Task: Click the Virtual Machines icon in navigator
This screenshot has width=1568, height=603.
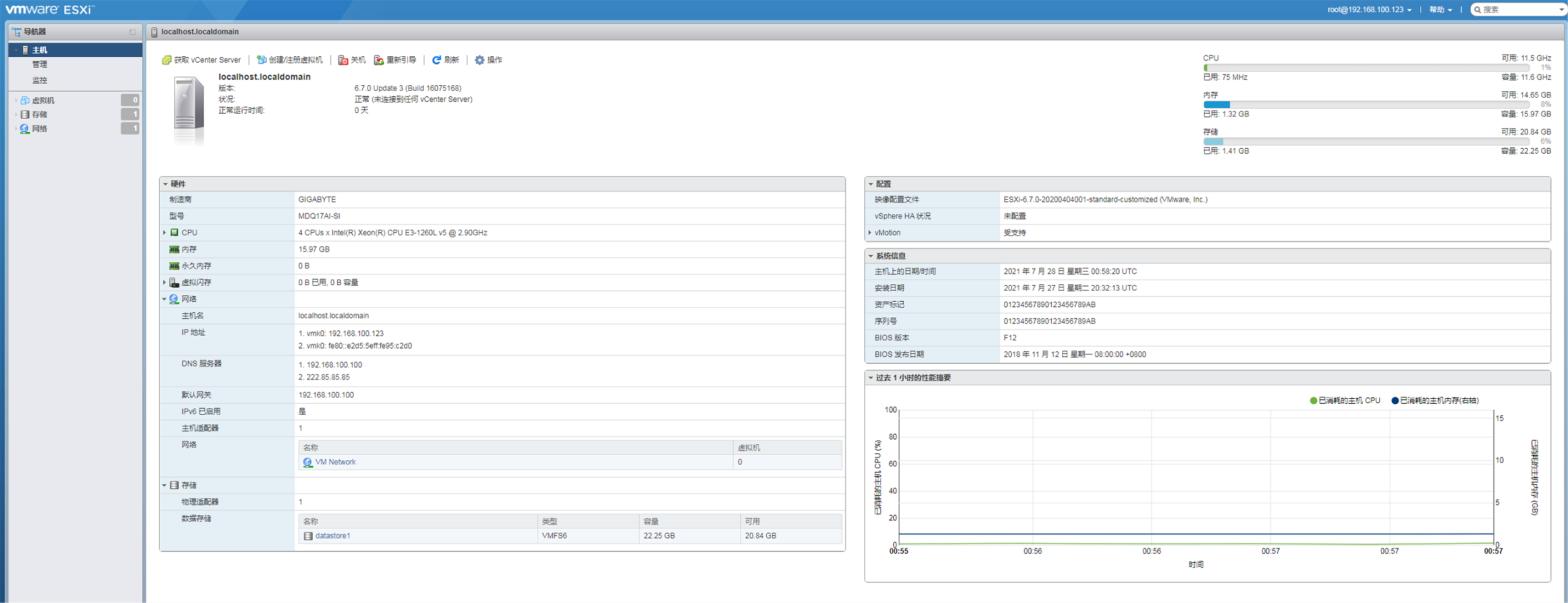Action: 25,100
